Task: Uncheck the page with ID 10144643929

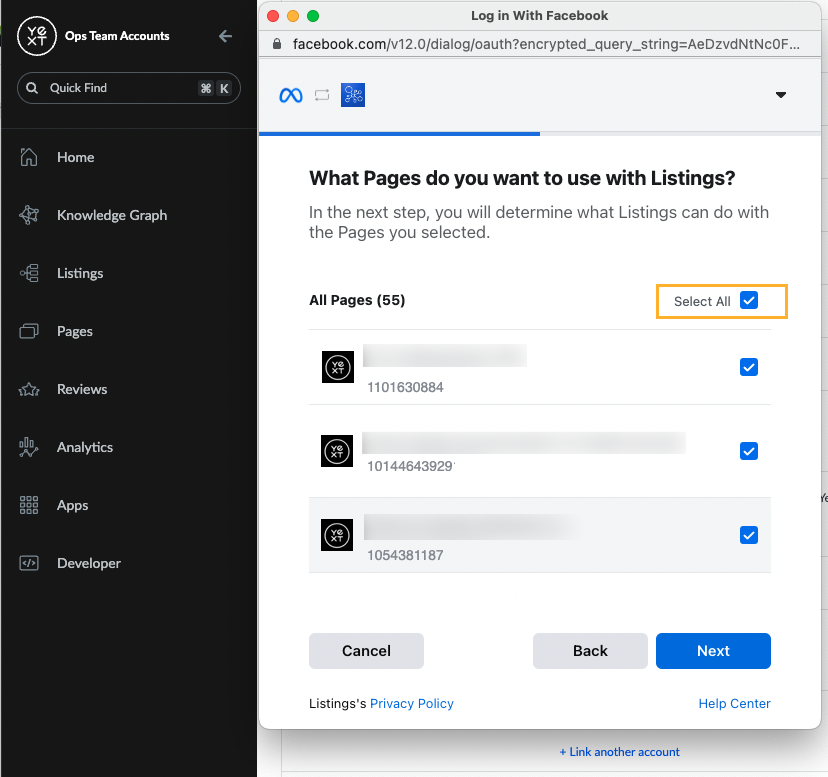Action: [x=748, y=451]
